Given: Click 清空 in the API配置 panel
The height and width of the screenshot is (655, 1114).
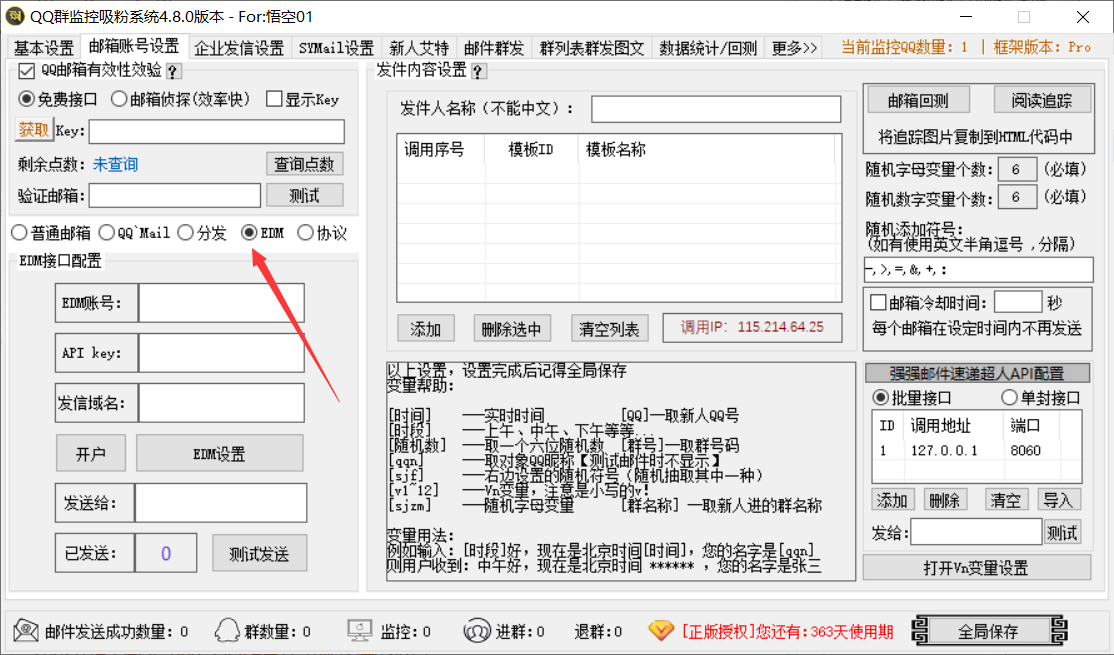Looking at the screenshot, I should tap(1006, 500).
